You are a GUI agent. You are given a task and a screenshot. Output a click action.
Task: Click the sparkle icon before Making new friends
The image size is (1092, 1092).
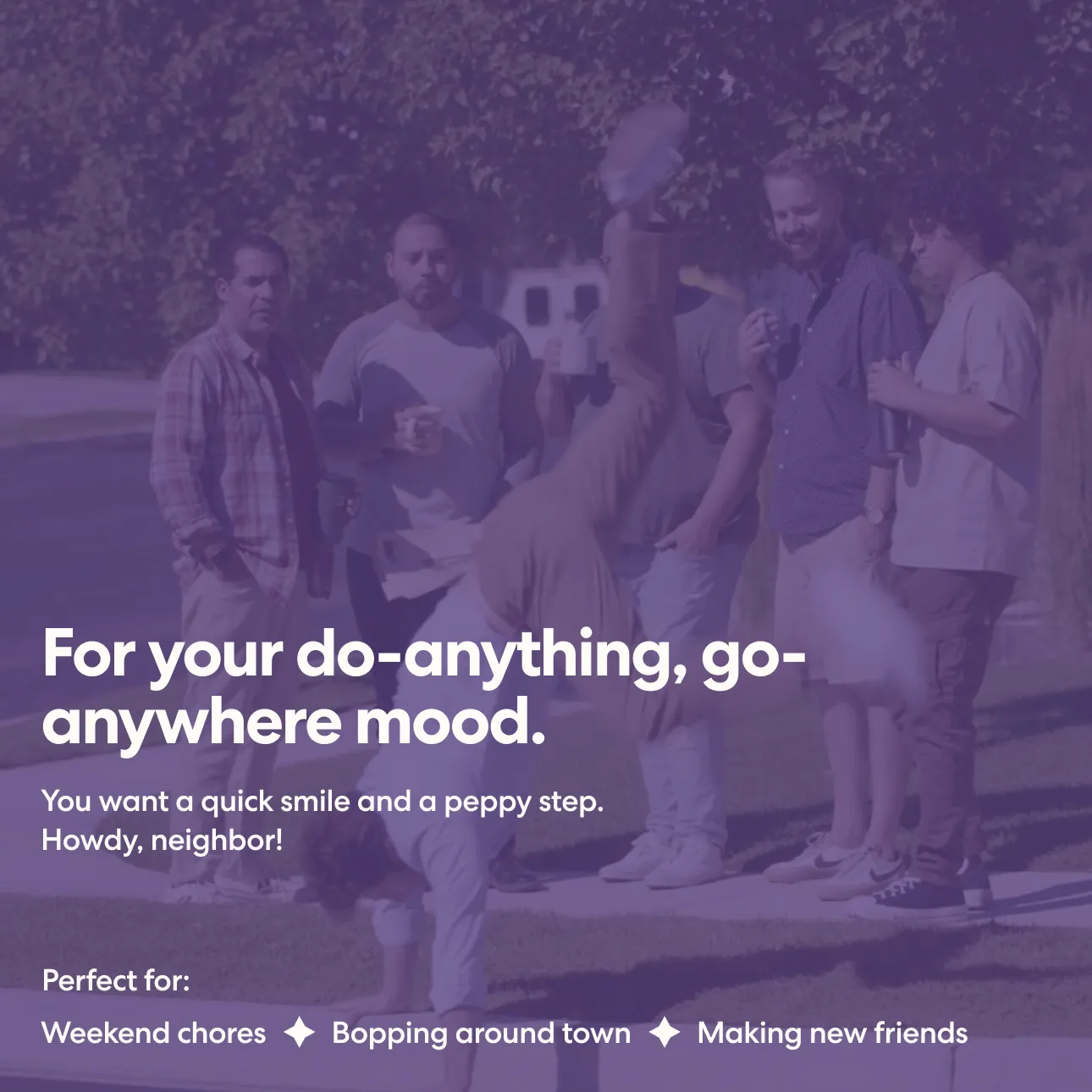coord(665,1033)
